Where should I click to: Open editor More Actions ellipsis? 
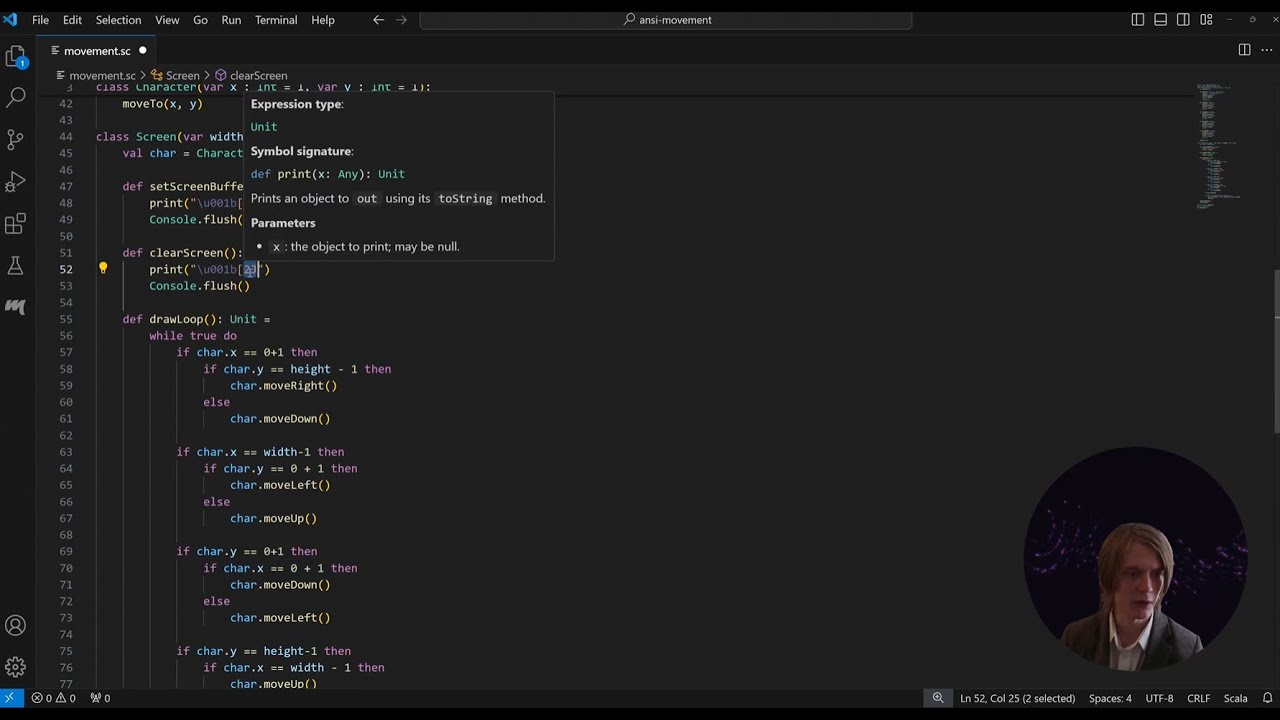pos(1267,50)
